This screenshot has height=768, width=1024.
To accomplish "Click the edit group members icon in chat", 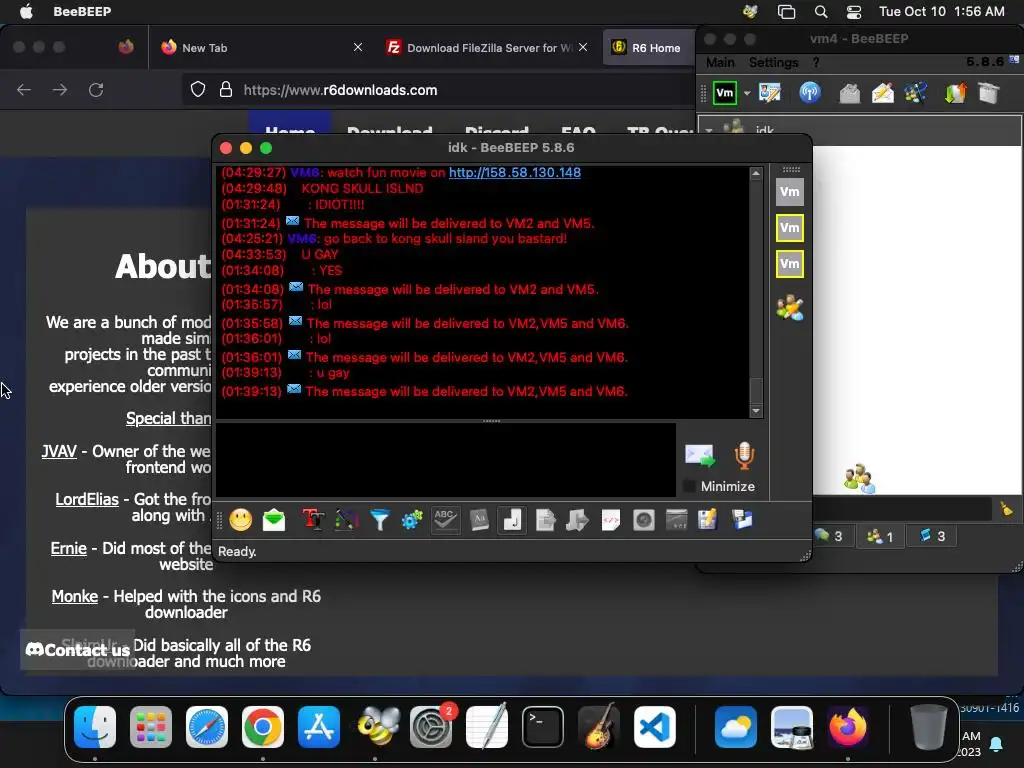I will point(790,308).
